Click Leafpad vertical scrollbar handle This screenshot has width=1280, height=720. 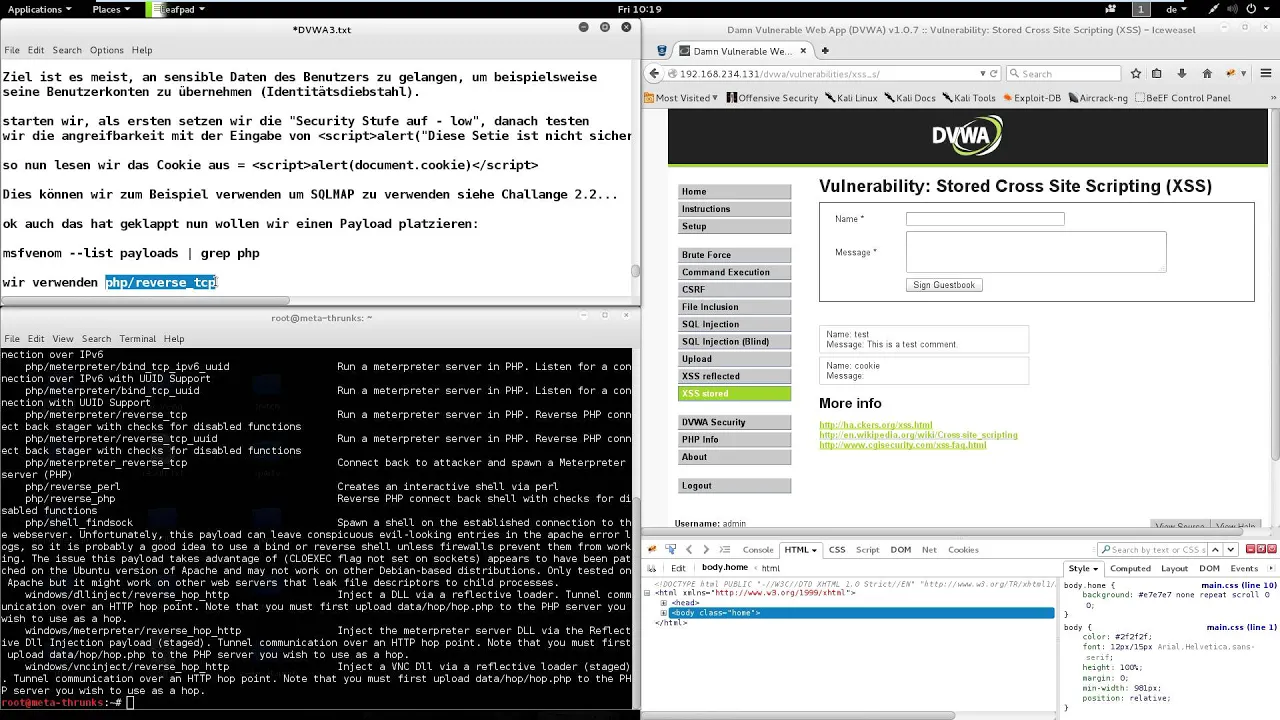[x=635, y=271]
